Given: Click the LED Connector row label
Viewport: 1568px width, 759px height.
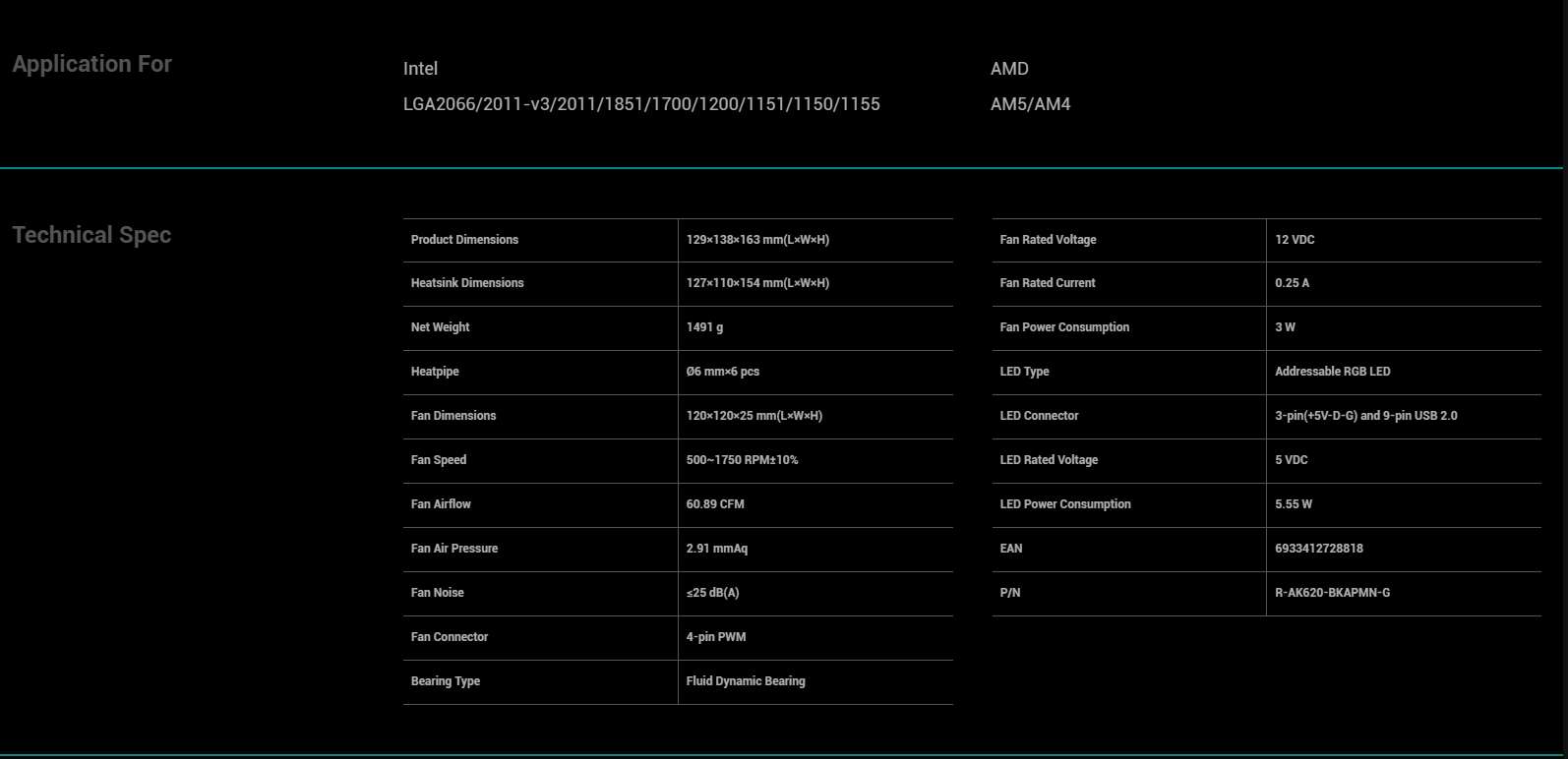Looking at the screenshot, I should click(x=1039, y=416).
